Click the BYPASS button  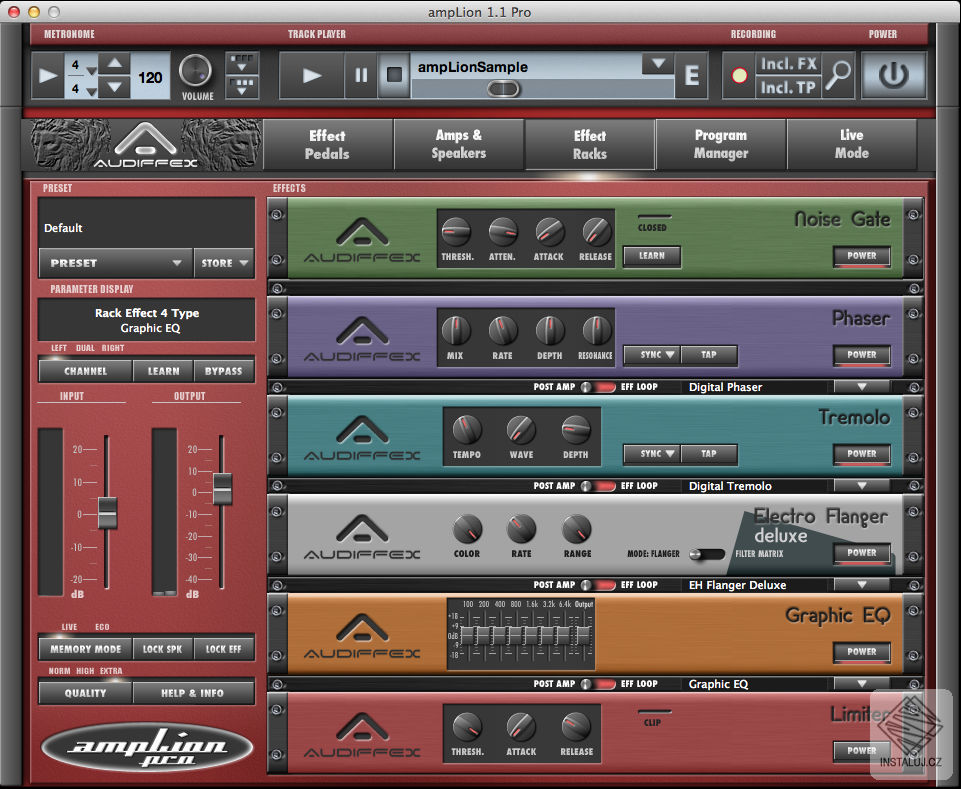coord(224,372)
